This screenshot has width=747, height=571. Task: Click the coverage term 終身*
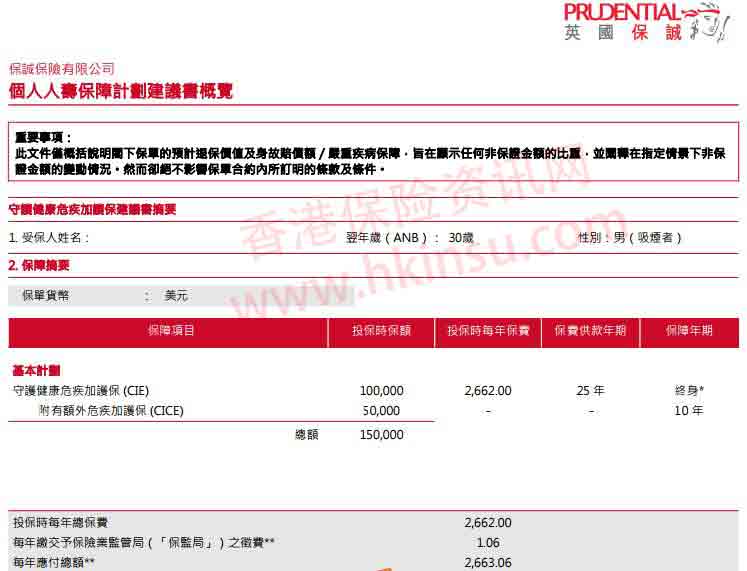(689, 391)
